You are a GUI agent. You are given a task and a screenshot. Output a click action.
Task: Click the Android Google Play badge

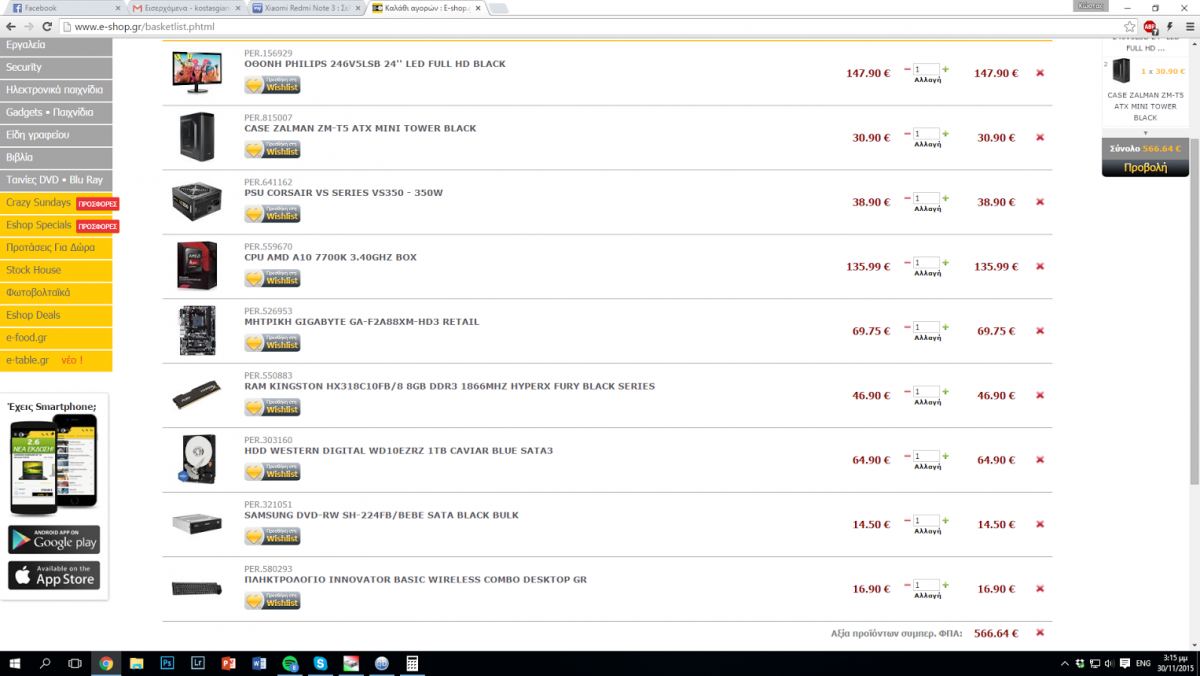pyautogui.click(x=54, y=539)
